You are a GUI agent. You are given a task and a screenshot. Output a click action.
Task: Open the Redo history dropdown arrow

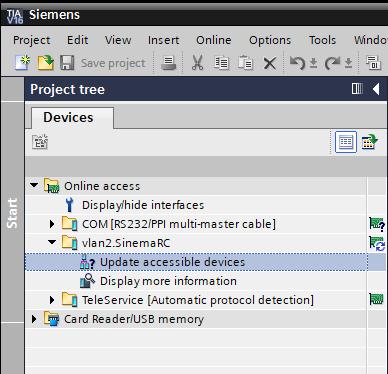tap(348, 63)
